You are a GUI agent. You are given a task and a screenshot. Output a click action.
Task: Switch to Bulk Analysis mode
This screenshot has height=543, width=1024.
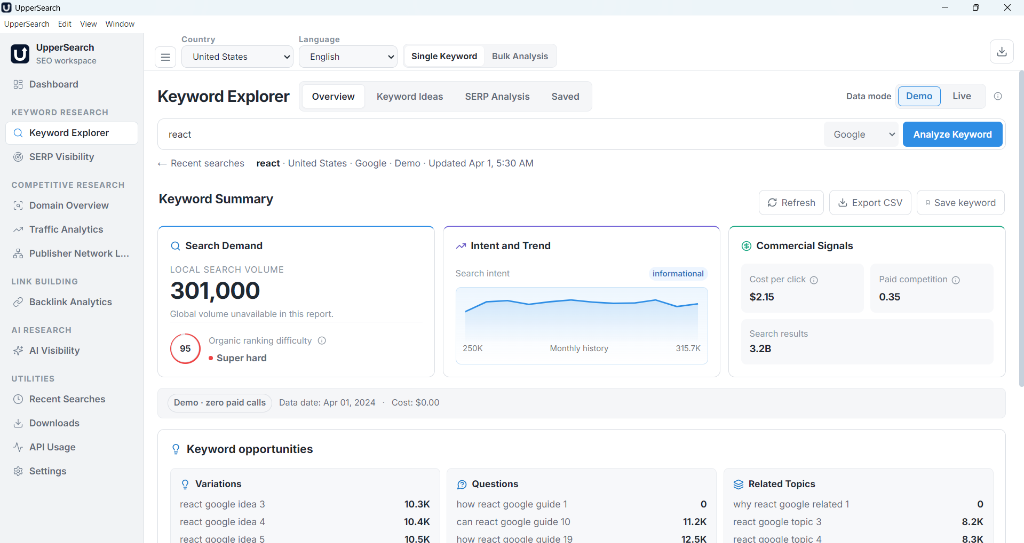[520, 56]
